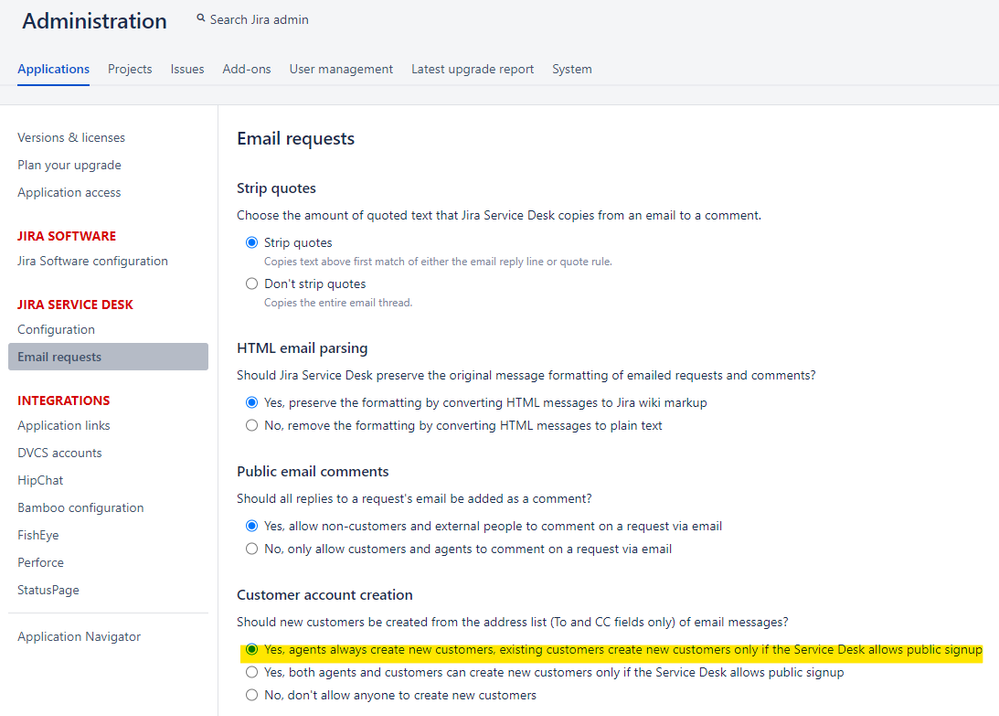Select Yes, preserve the formatting option
This screenshot has height=716, width=999.
(x=252, y=403)
